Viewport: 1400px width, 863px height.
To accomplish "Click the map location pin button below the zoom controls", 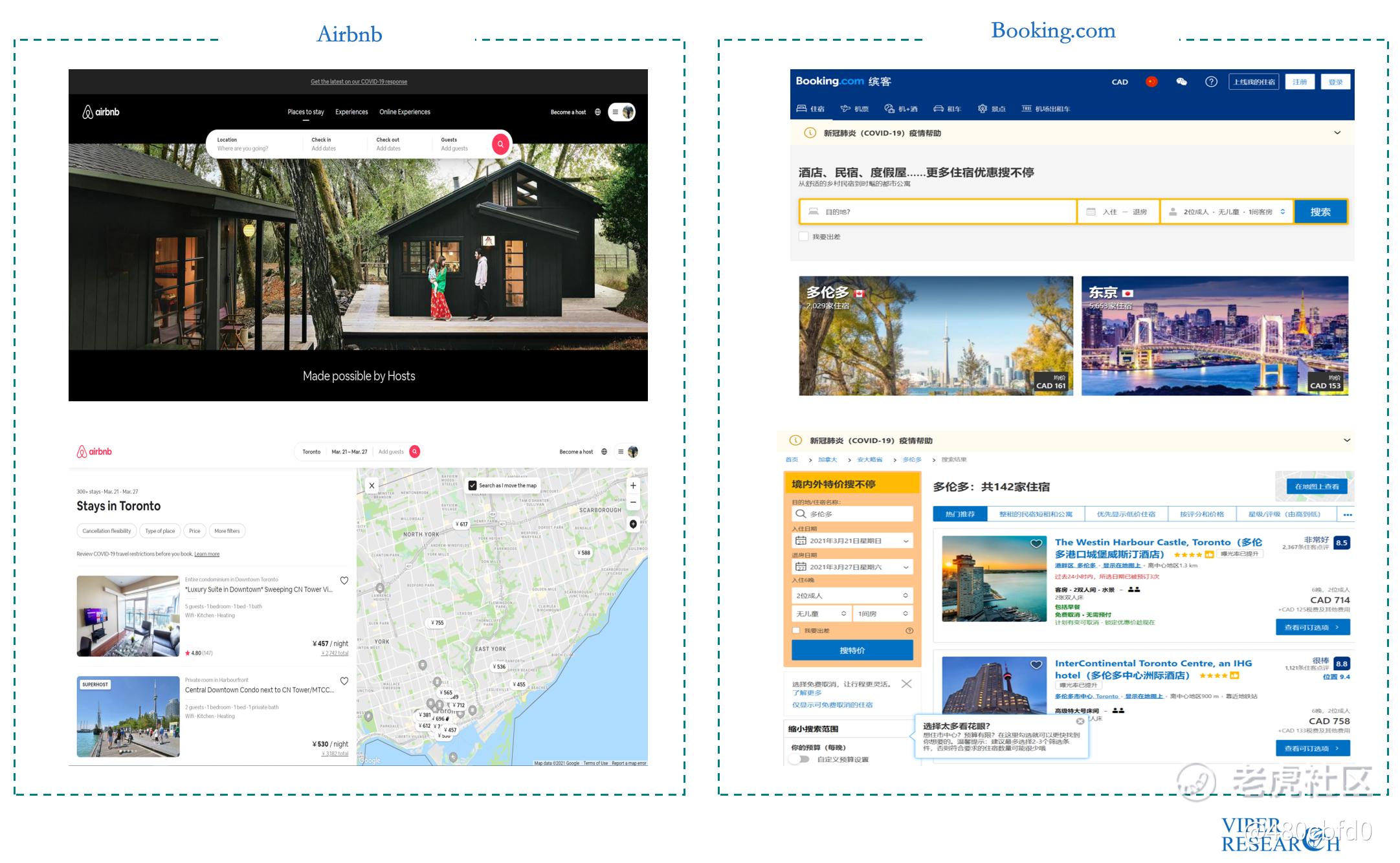I will (633, 524).
